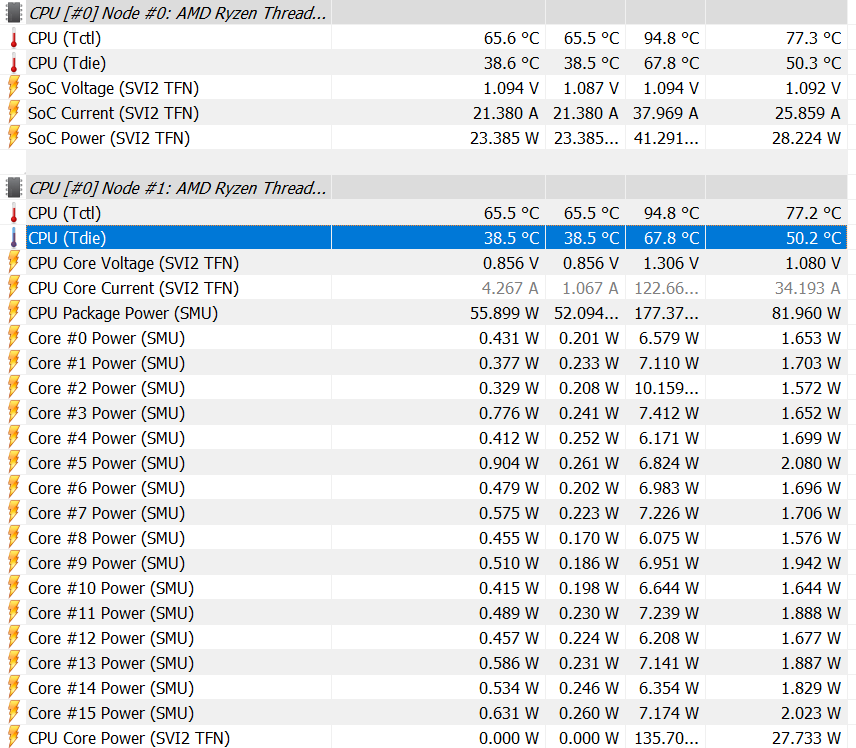
Task: Click the lightning icon next to SoC Power
Action: click(14, 138)
